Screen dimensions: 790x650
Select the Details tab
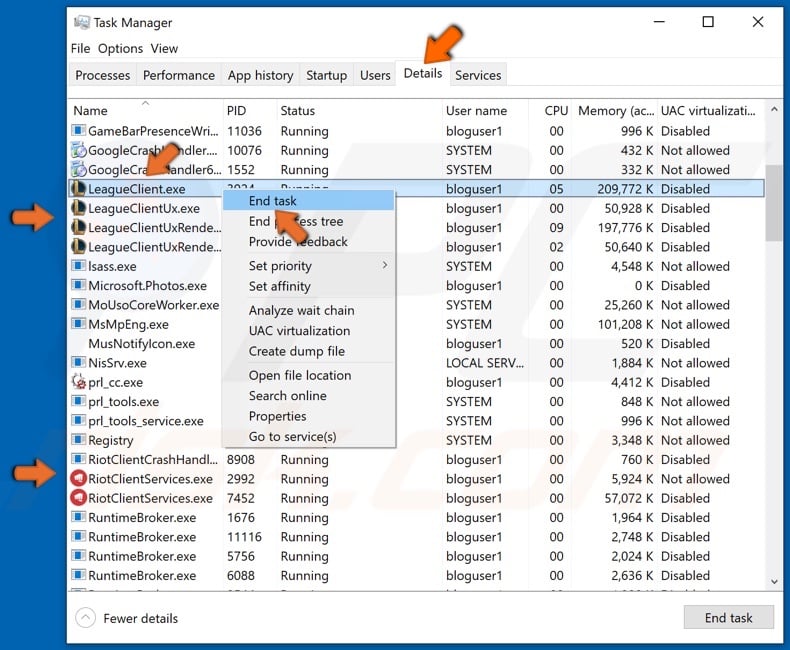[x=423, y=74]
